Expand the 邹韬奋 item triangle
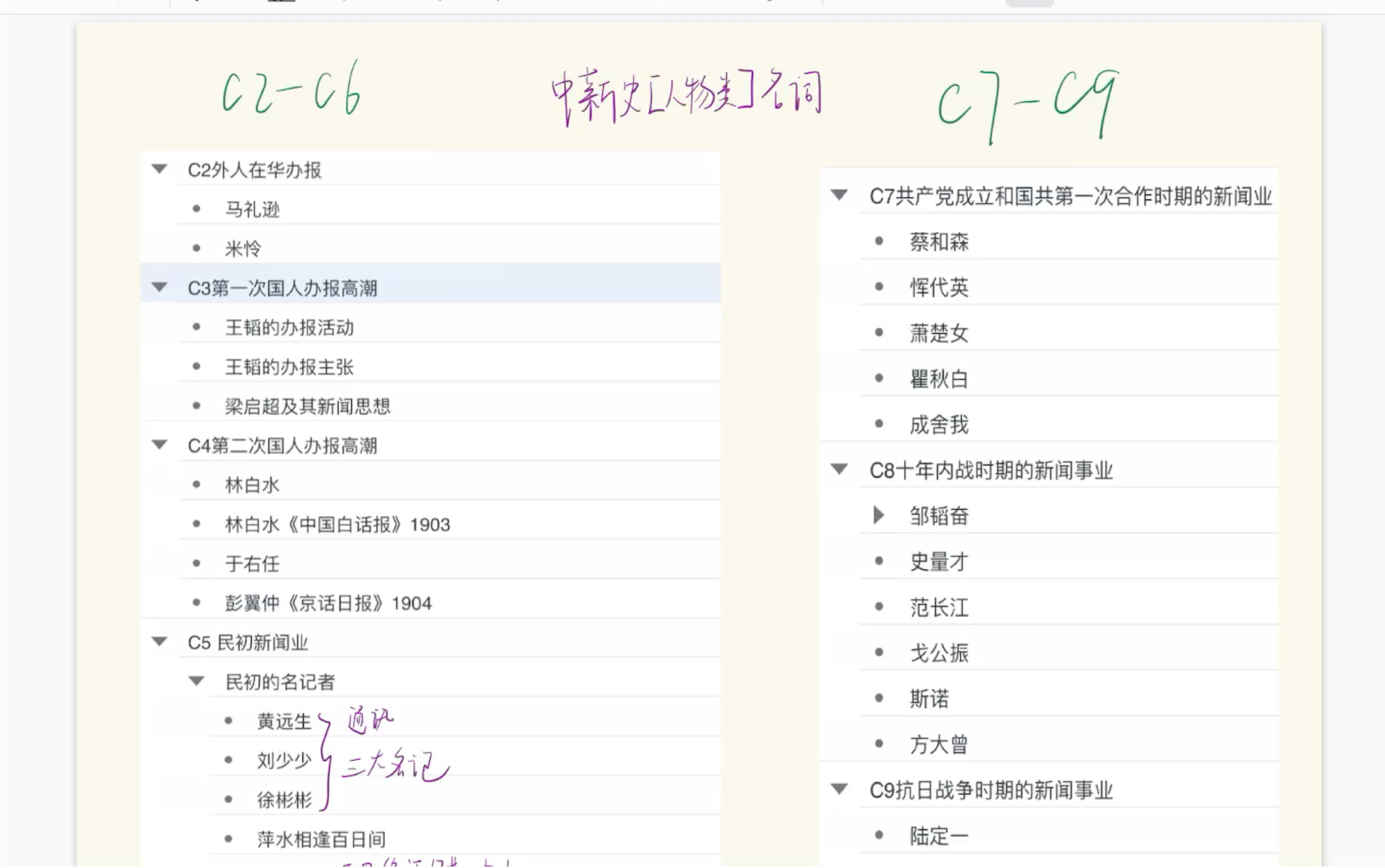Image resolution: width=1385 pixels, height=868 pixels. (878, 515)
